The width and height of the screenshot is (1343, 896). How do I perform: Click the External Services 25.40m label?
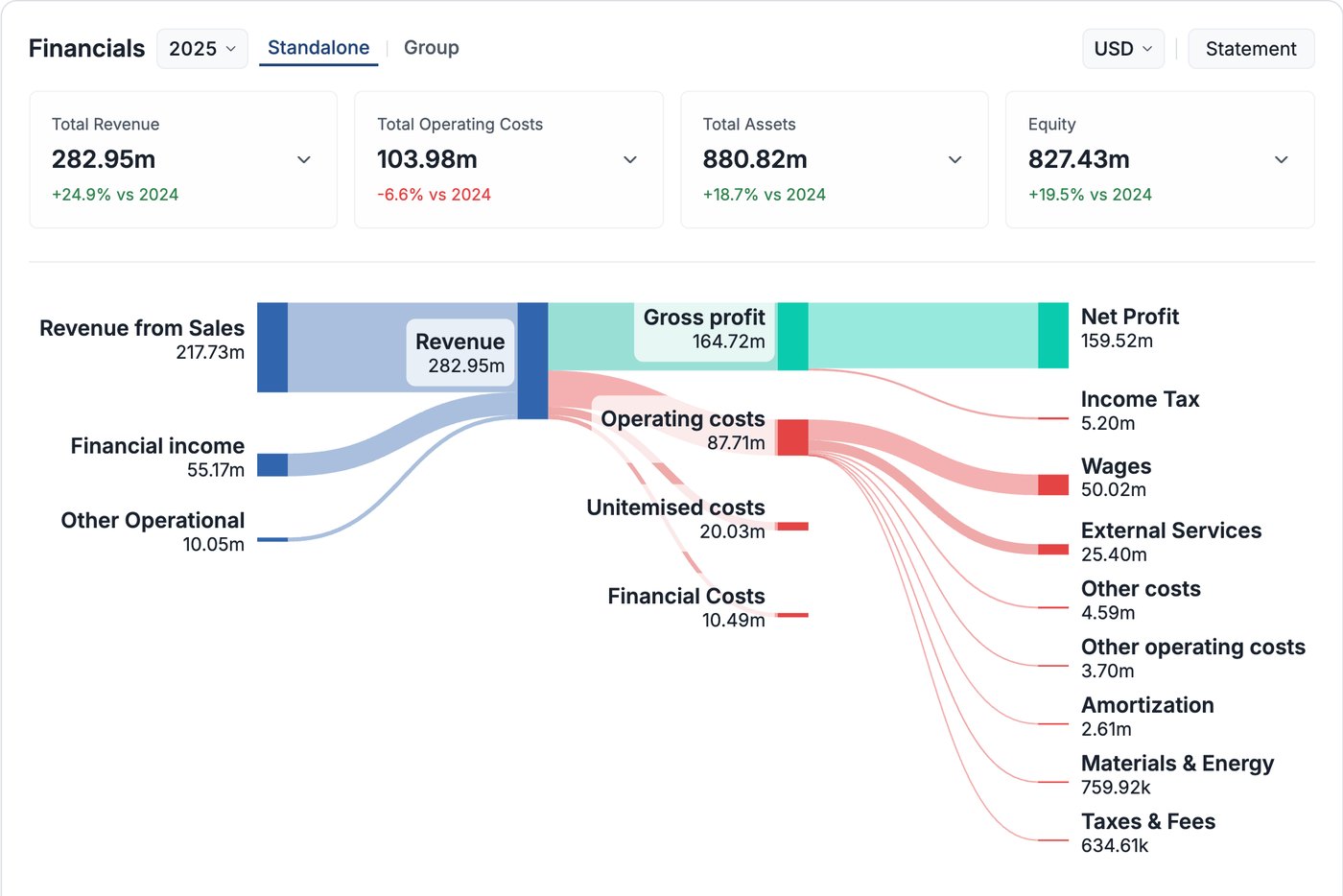point(1171,542)
